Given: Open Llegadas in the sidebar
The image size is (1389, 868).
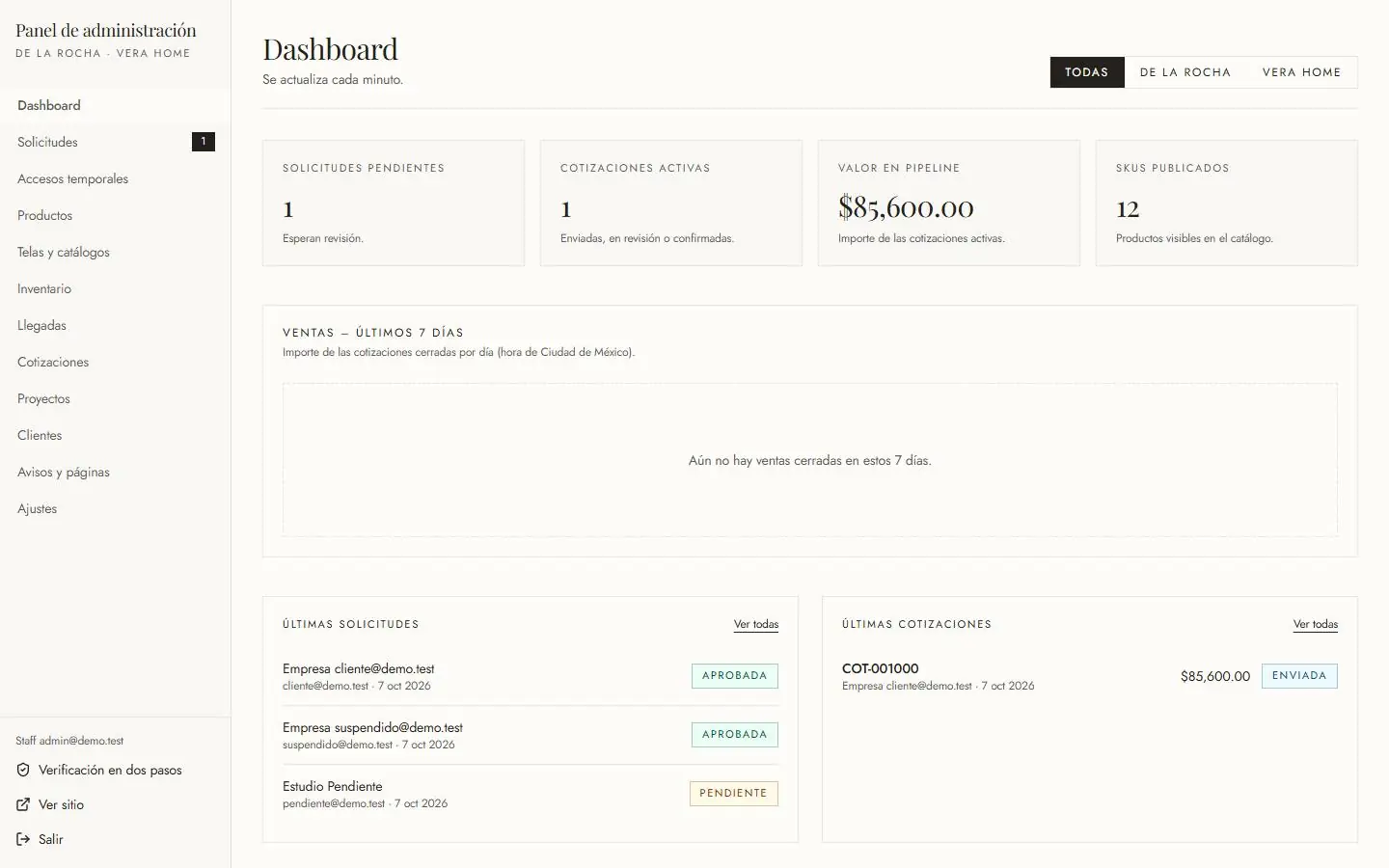Looking at the screenshot, I should click(116, 325).
